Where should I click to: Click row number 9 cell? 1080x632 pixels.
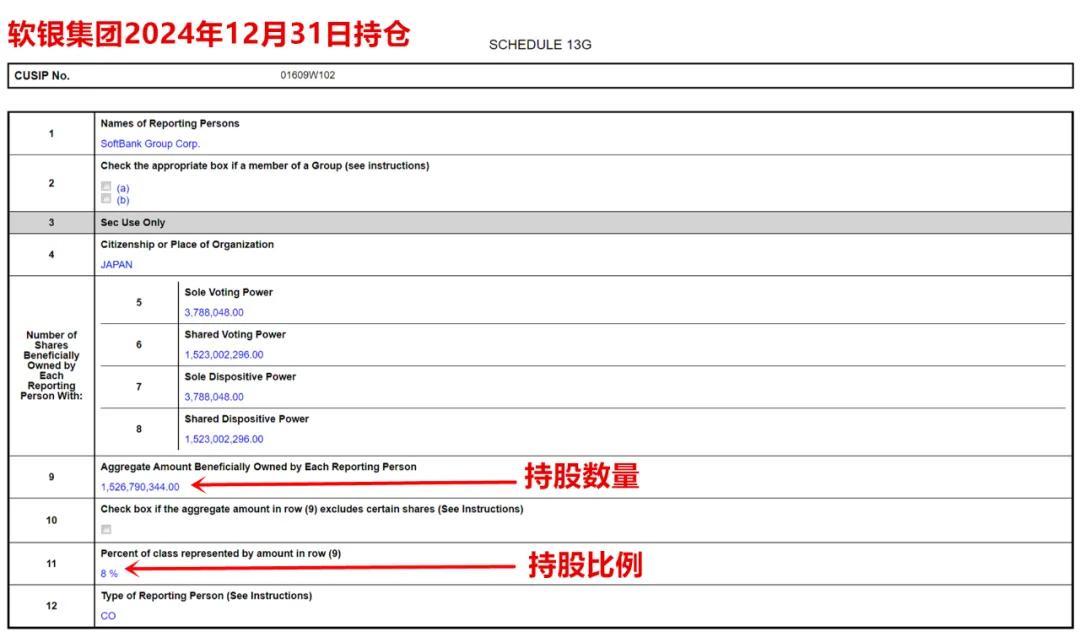pyautogui.click(x=52, y=477)
